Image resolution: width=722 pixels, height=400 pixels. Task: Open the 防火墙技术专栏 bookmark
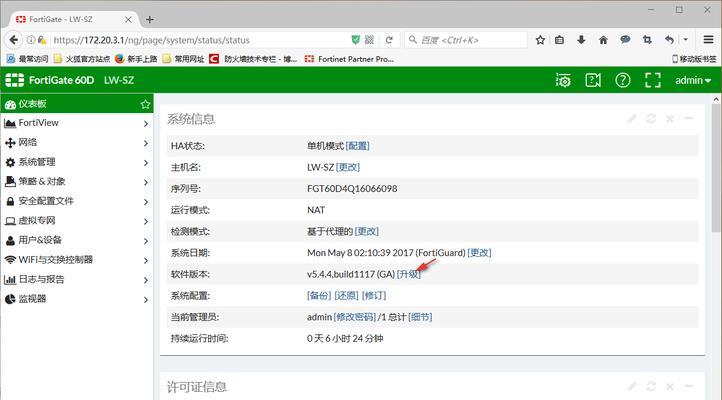pos(253,59)
